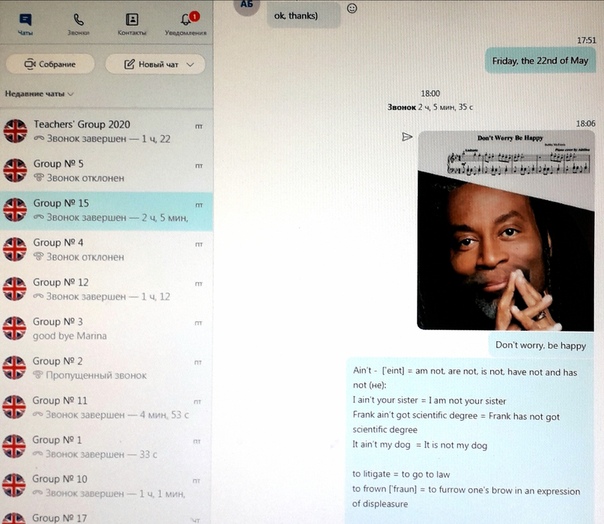604x524 pixels.
Task: Click Group № 4 flag avatar
Action: pos(15,249)
